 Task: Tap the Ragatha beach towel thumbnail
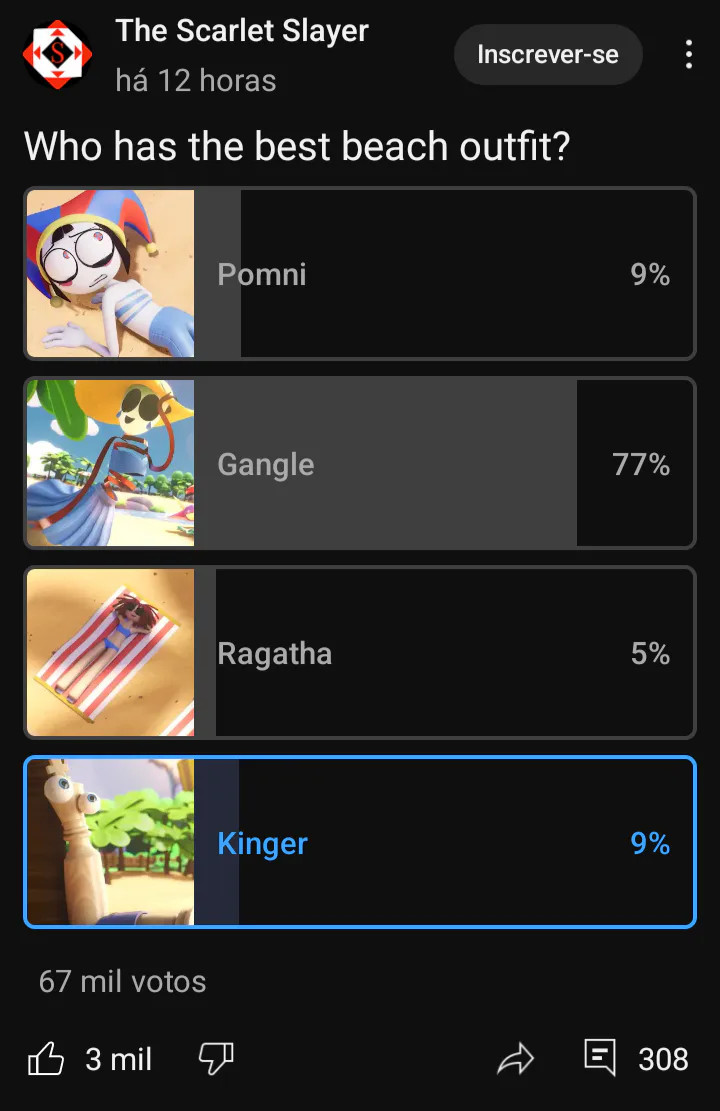[x=111, y=653]
